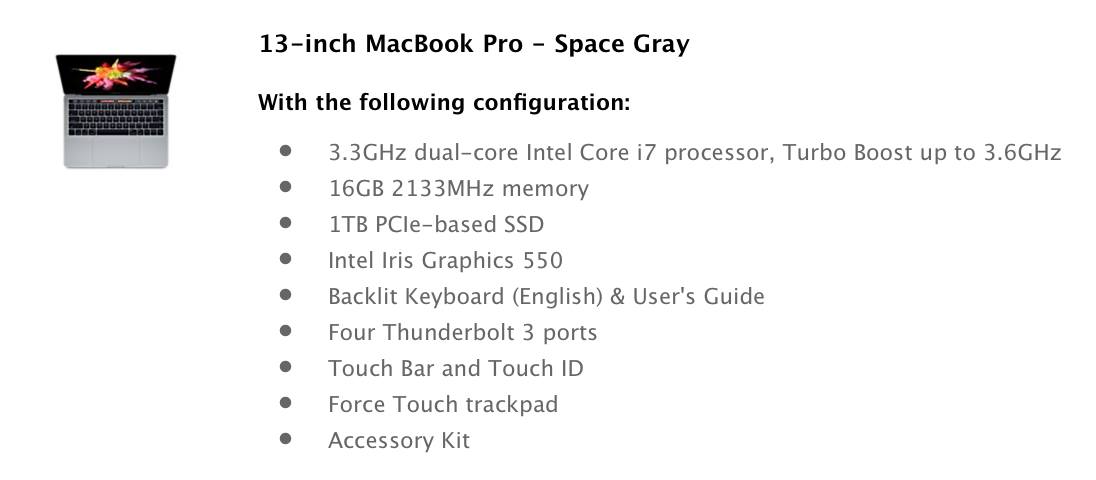Click the 13-inch MacBook Pro Space Gray title
This screenshot has height=480, width=1096.
[474, 45]
